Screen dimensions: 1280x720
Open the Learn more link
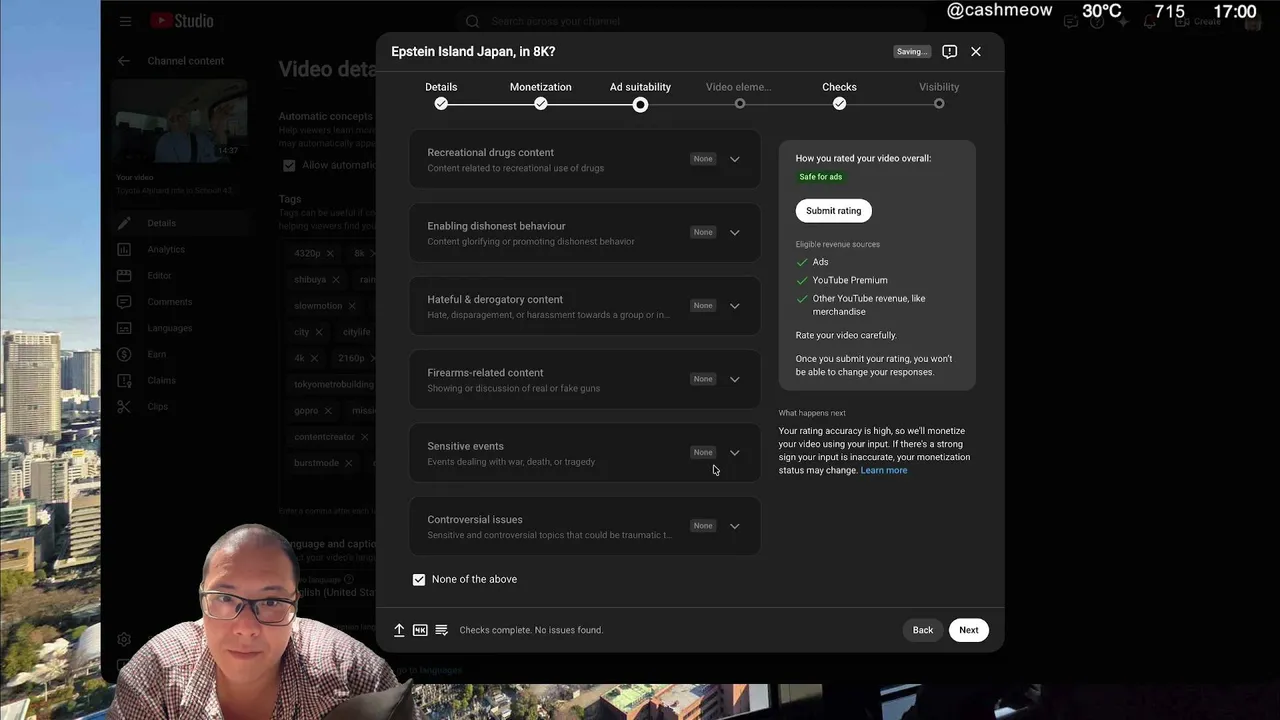(x=884, y=470)
